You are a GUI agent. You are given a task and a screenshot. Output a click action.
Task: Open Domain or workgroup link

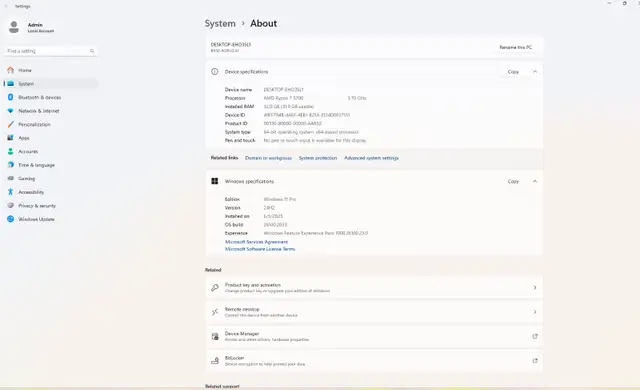pyautogui.click(x=268, y=158)
